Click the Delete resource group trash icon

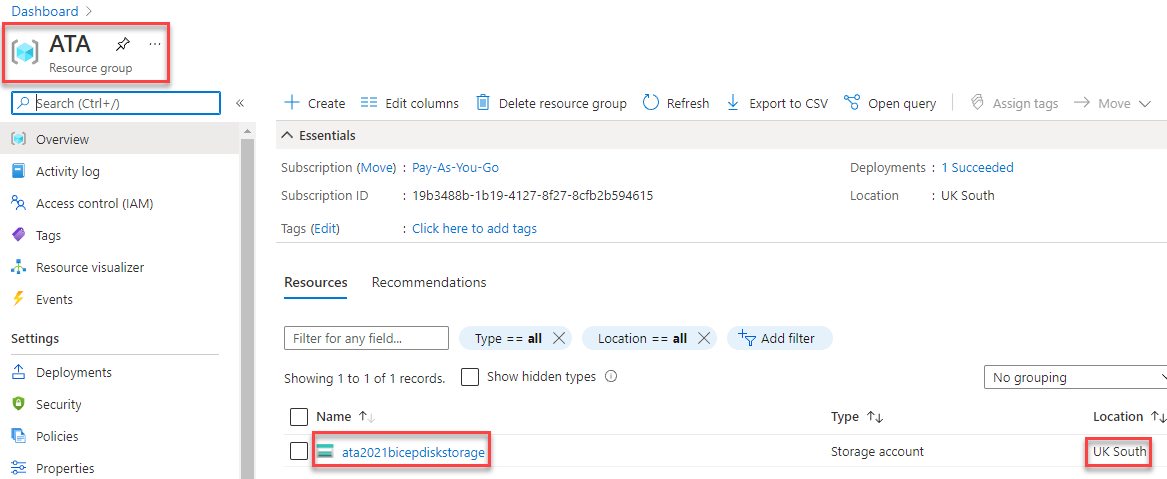click(483, 103)
